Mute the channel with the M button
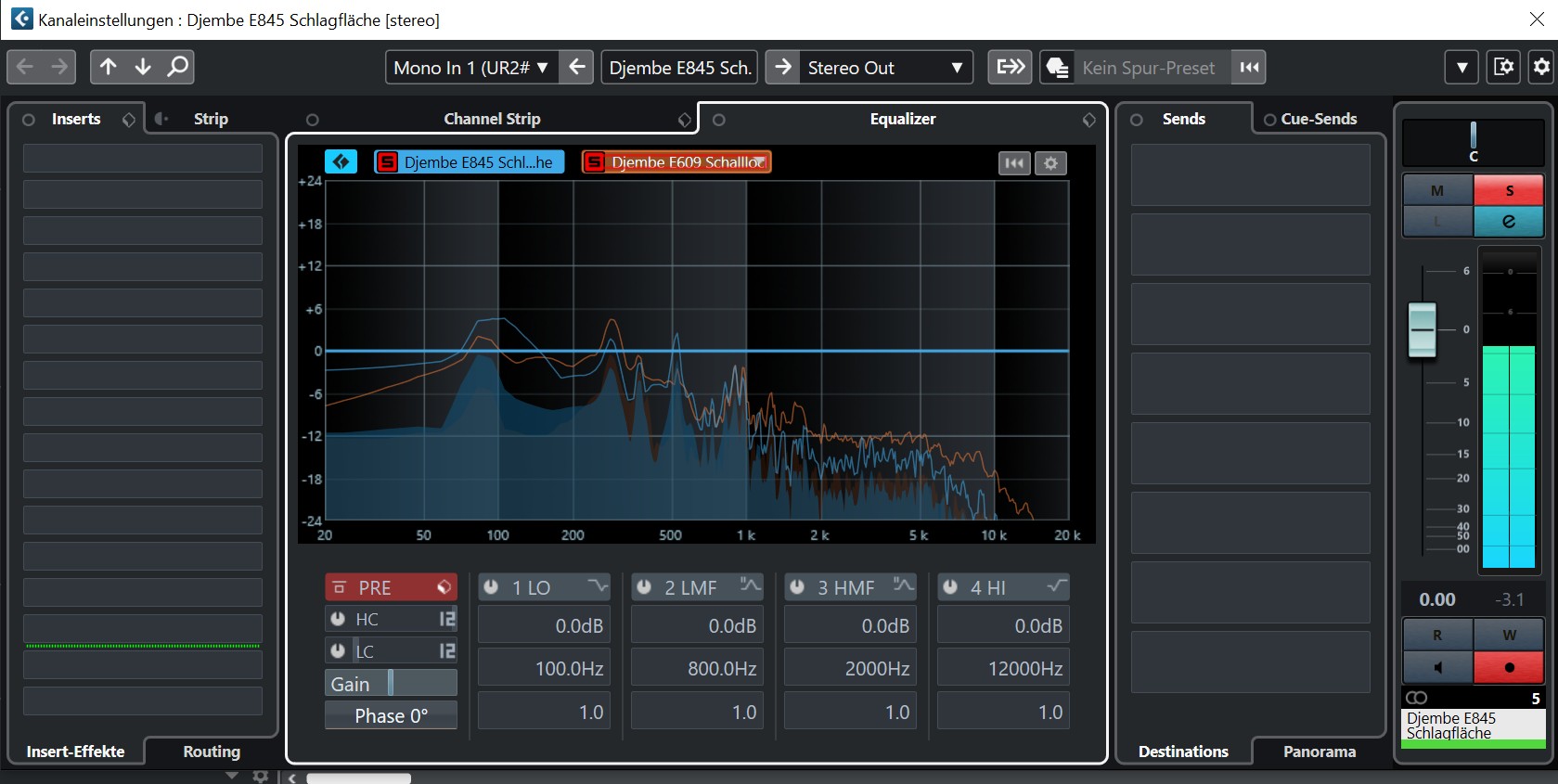 click(x=1436, y=190)
